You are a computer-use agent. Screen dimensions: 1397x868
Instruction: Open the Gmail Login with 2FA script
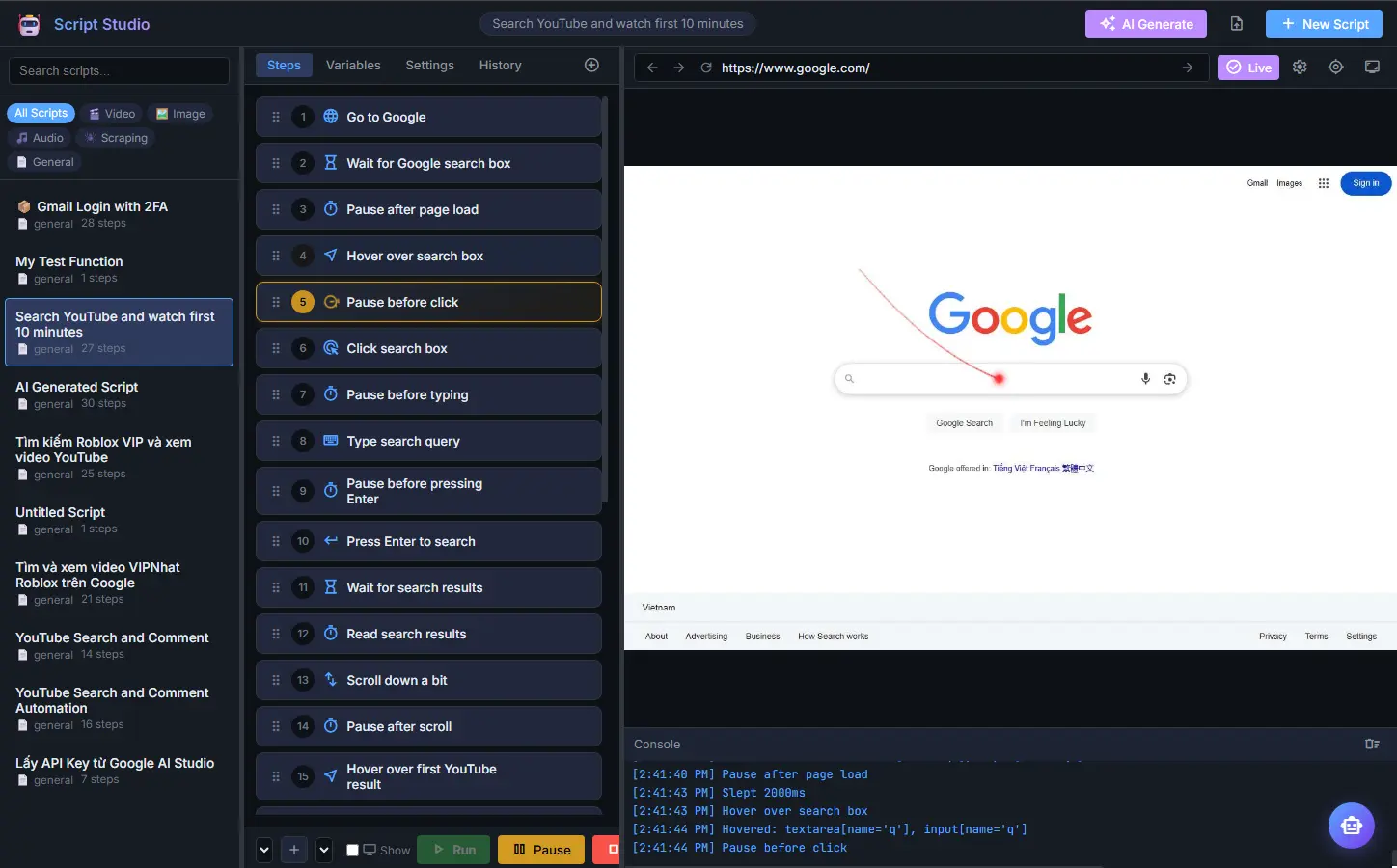pyautogui.click(x=119, y=214)
